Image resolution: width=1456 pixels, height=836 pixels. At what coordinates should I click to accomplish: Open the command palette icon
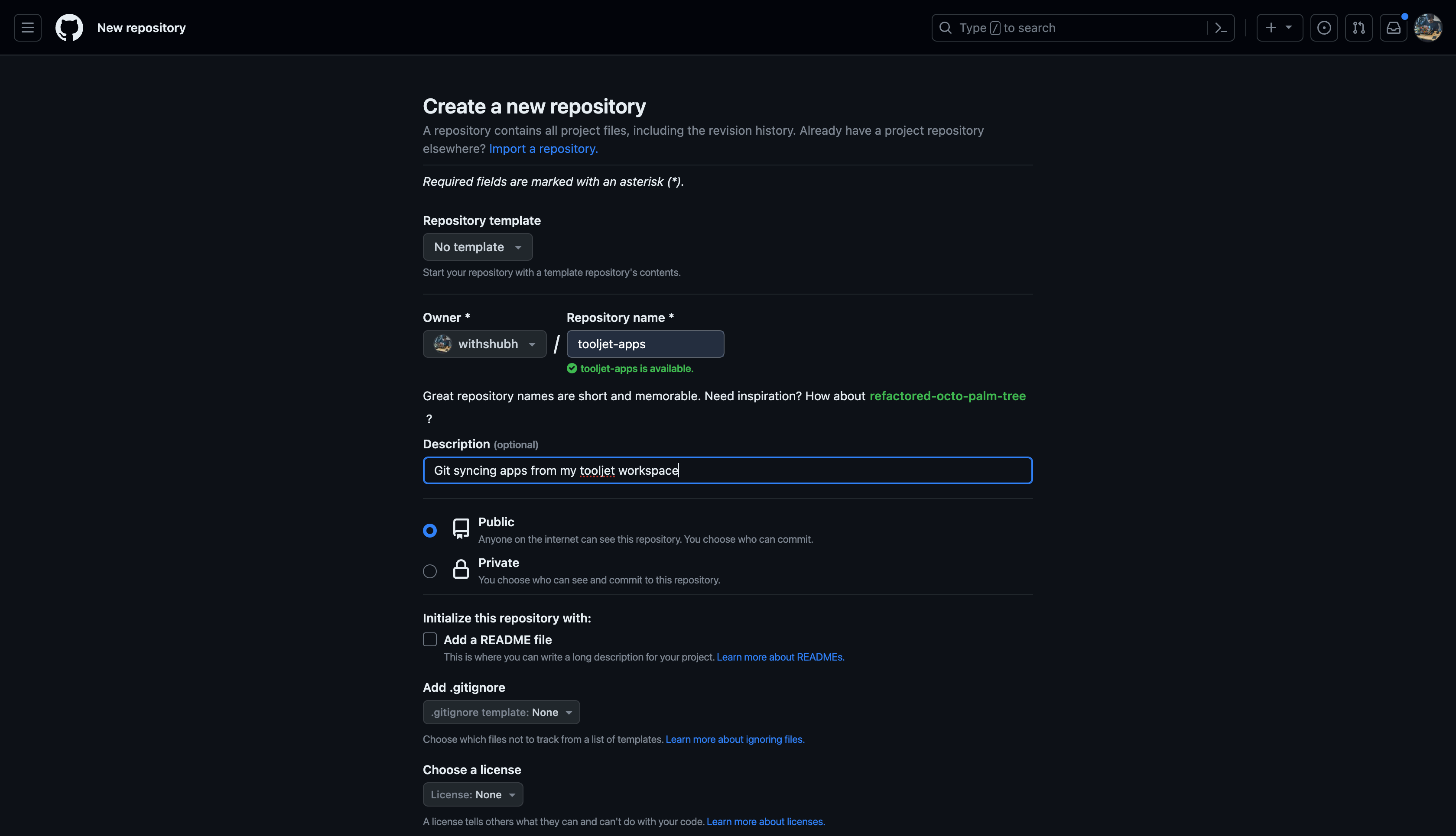click(x=1221, y=28)
